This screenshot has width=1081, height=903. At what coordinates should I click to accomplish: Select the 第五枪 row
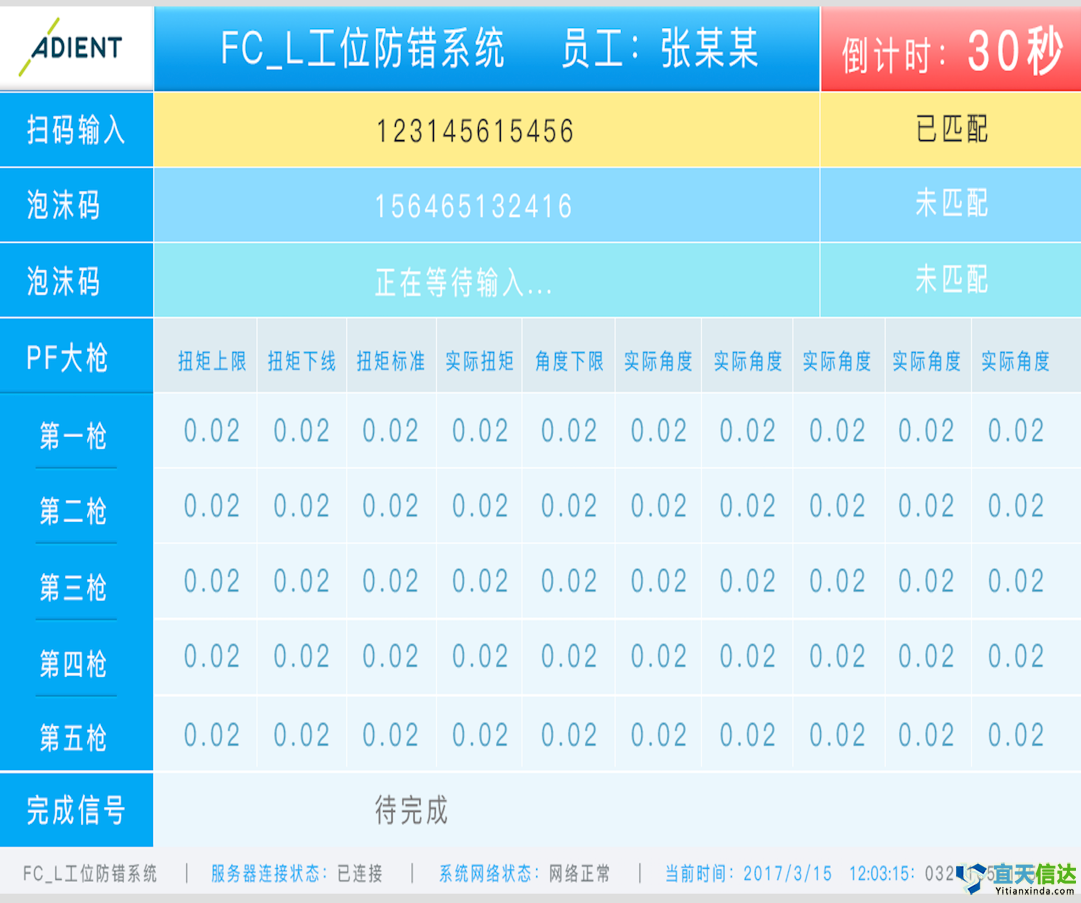(76, 738)
